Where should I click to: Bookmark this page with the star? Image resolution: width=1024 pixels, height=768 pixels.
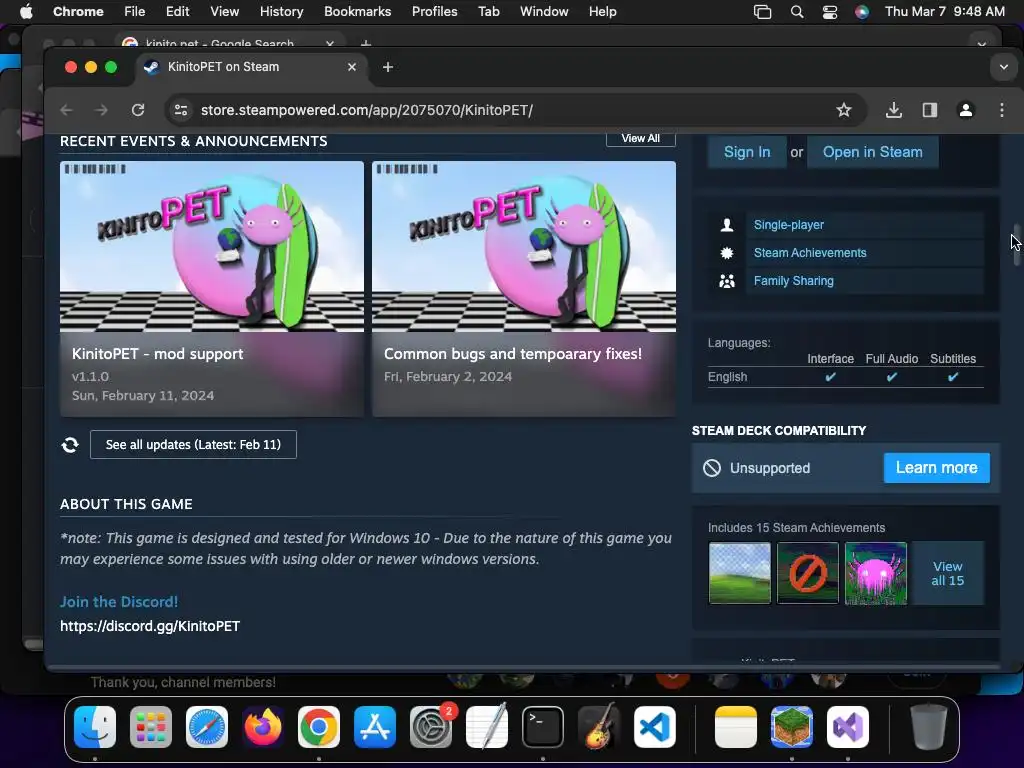(844, 110)
